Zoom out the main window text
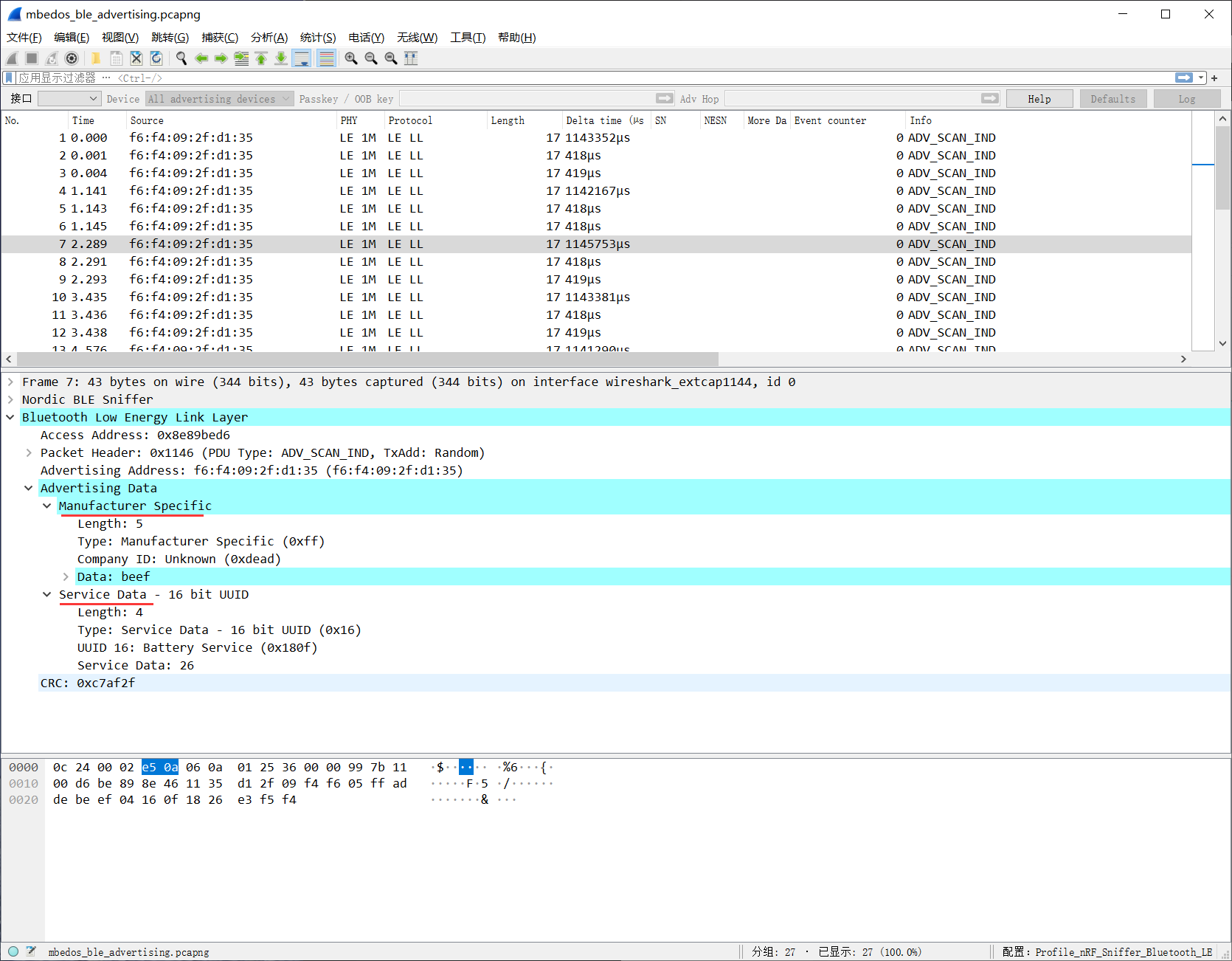Screen dimensions: 1232x961 pyautogui.click(x=371, y=58)
